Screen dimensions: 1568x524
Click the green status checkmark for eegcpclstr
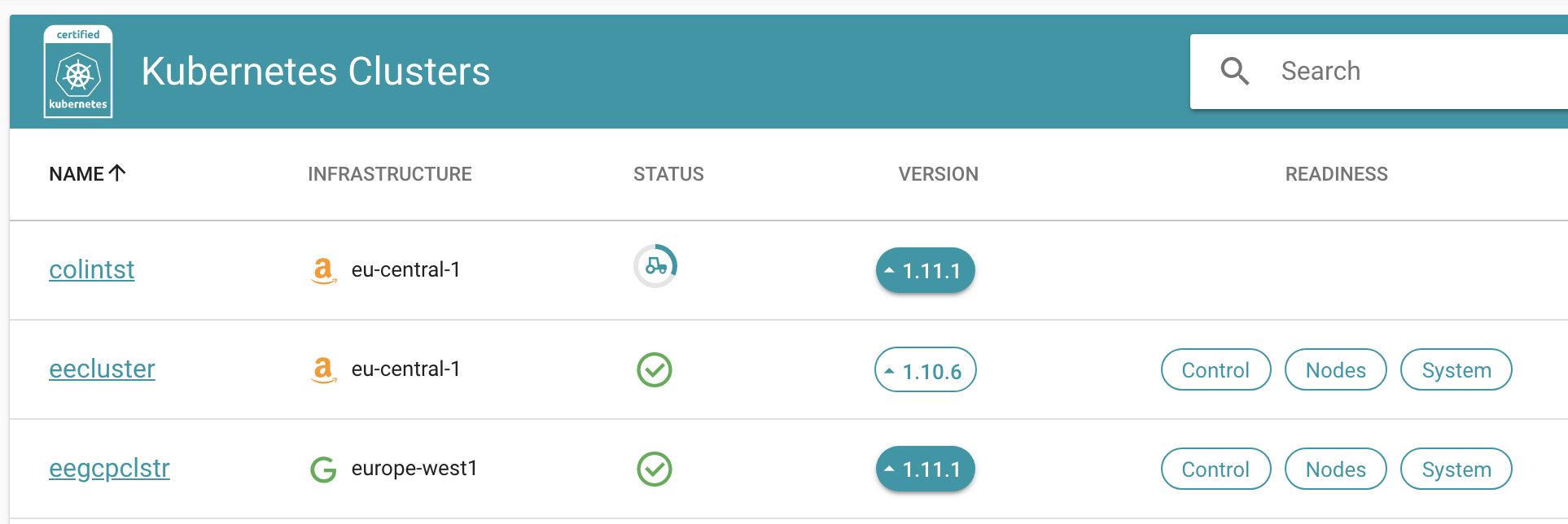(x=655, y=469)
